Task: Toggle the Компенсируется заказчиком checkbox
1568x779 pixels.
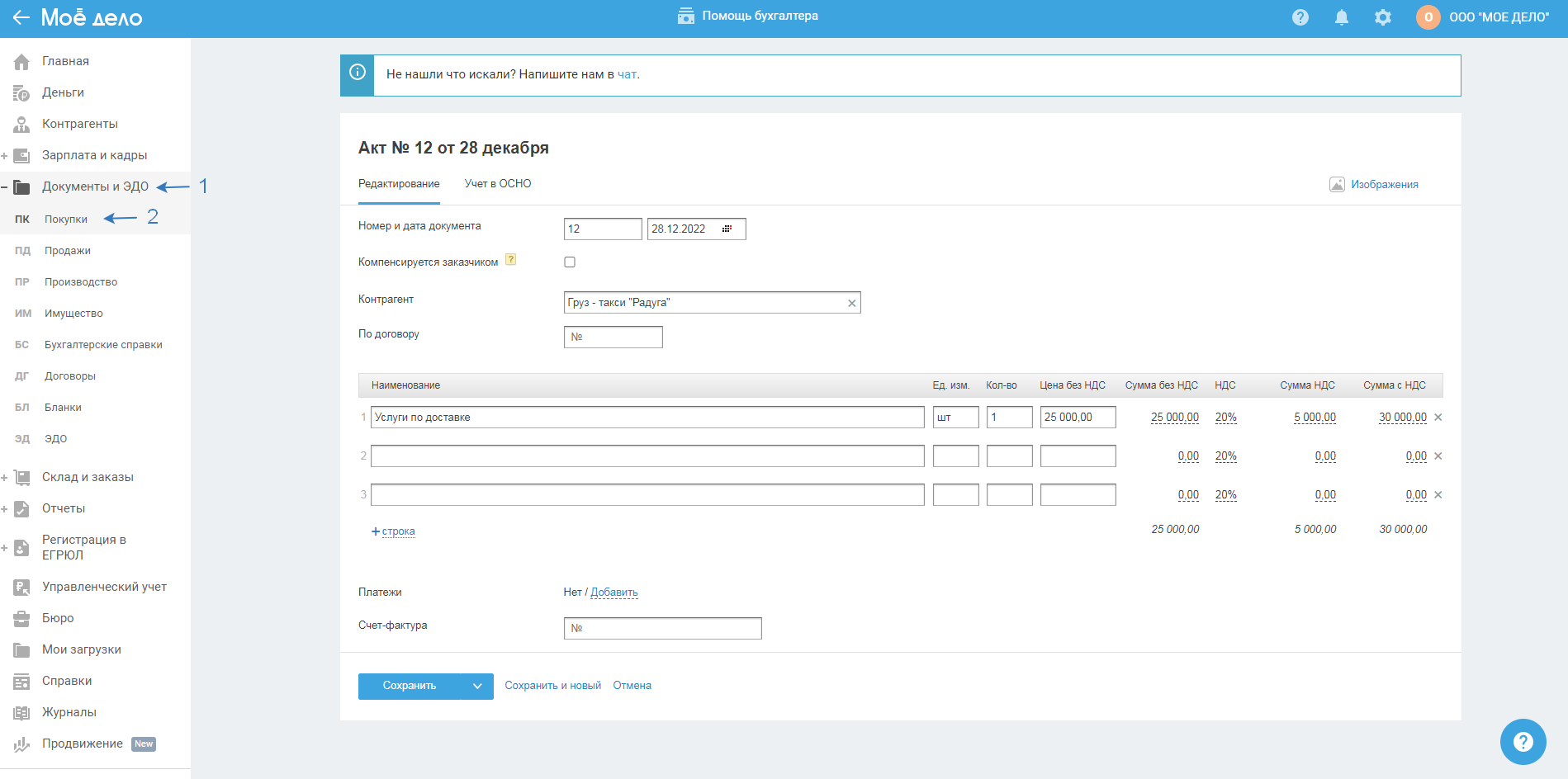Action: pos(570,262)
